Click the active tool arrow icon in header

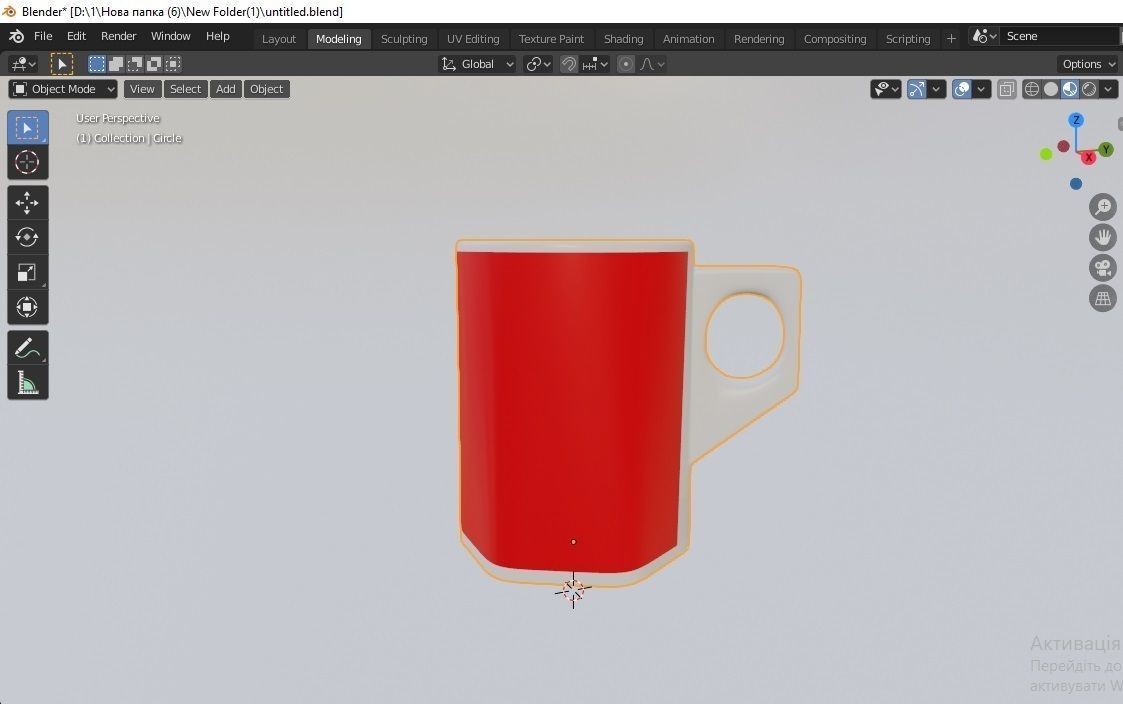(x=62, y=64)
